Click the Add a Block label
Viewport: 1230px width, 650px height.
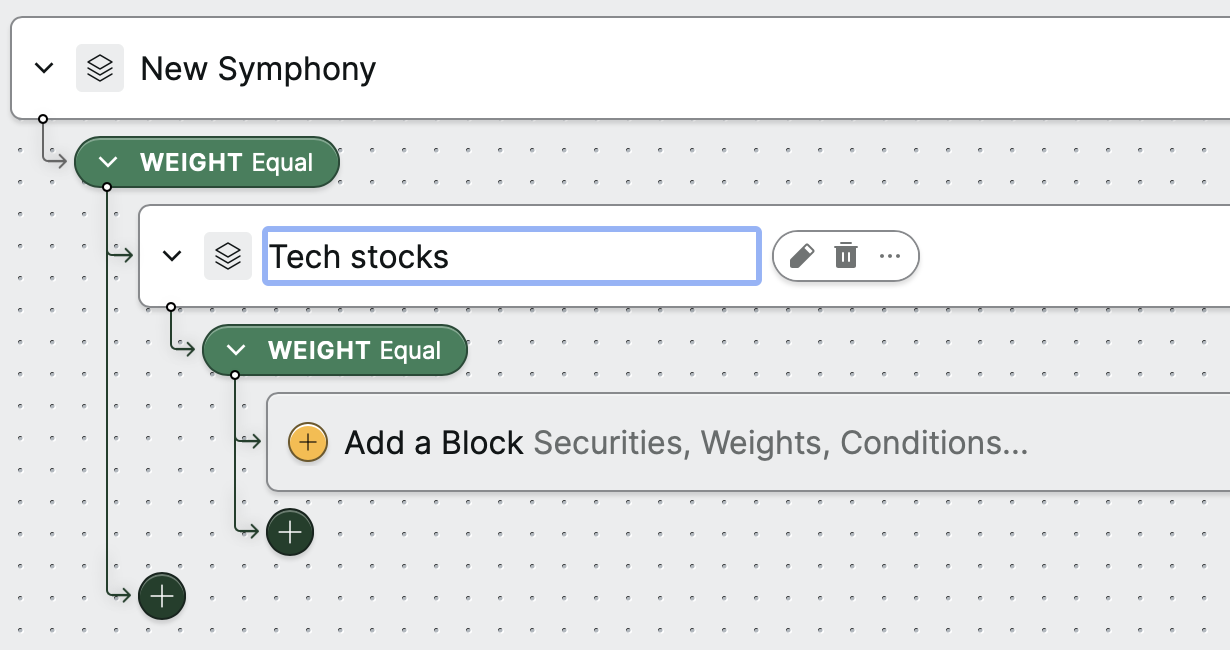pos(434,442)
